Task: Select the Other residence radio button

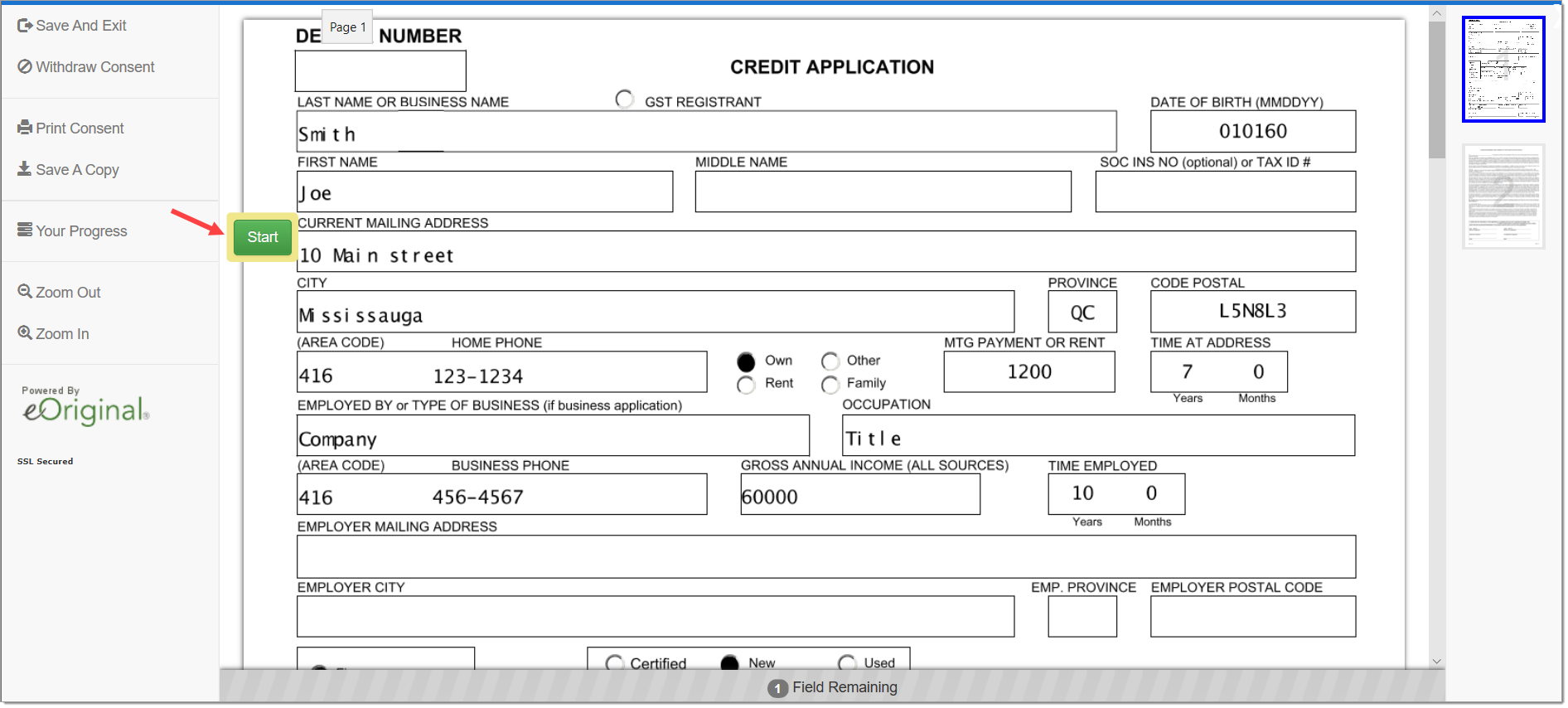Action: (830, 361)
